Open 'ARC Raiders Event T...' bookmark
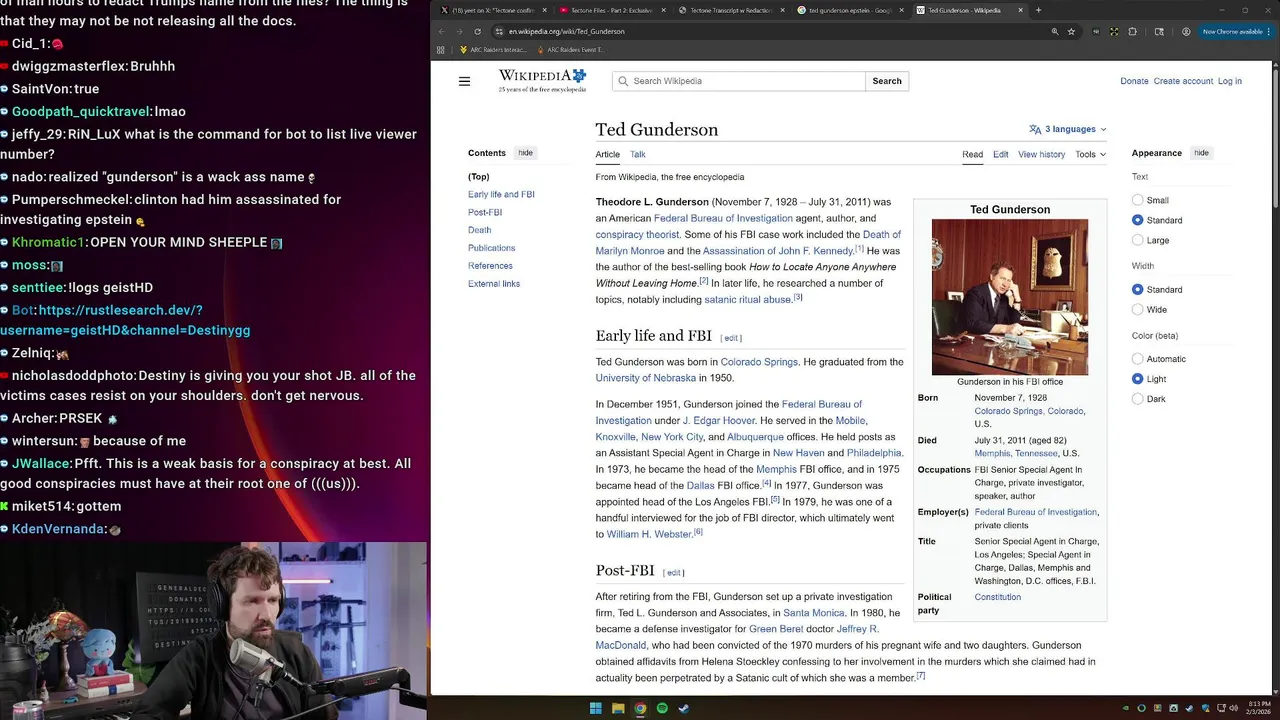This screenshot has height=720, width=1280. (570, 49)
